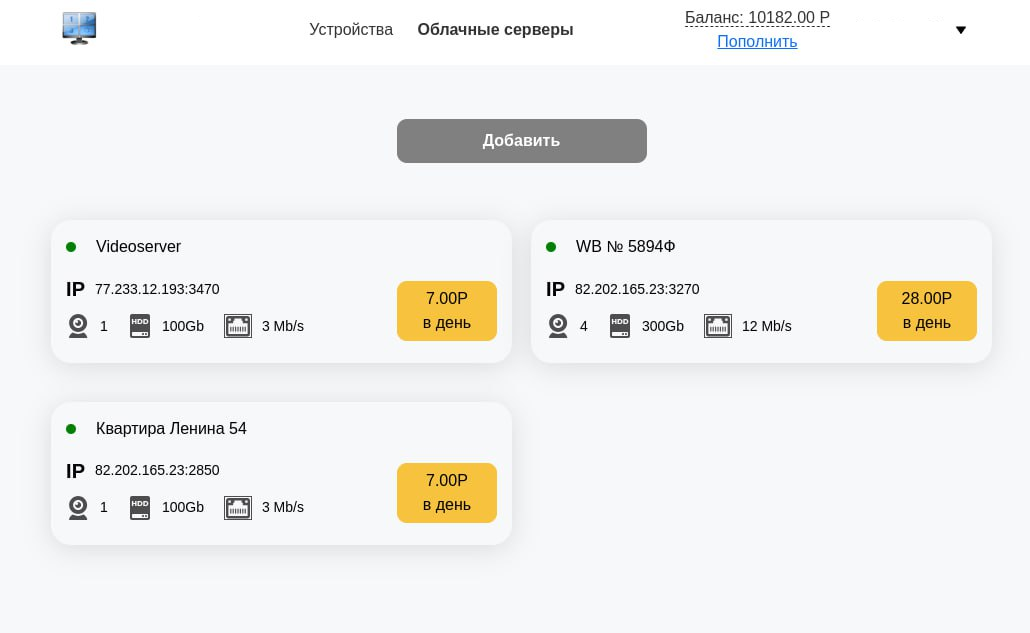The image size is (1030, 633).
Task: Open the Квартира Ленина 54 server title
Action: (171, 429)
